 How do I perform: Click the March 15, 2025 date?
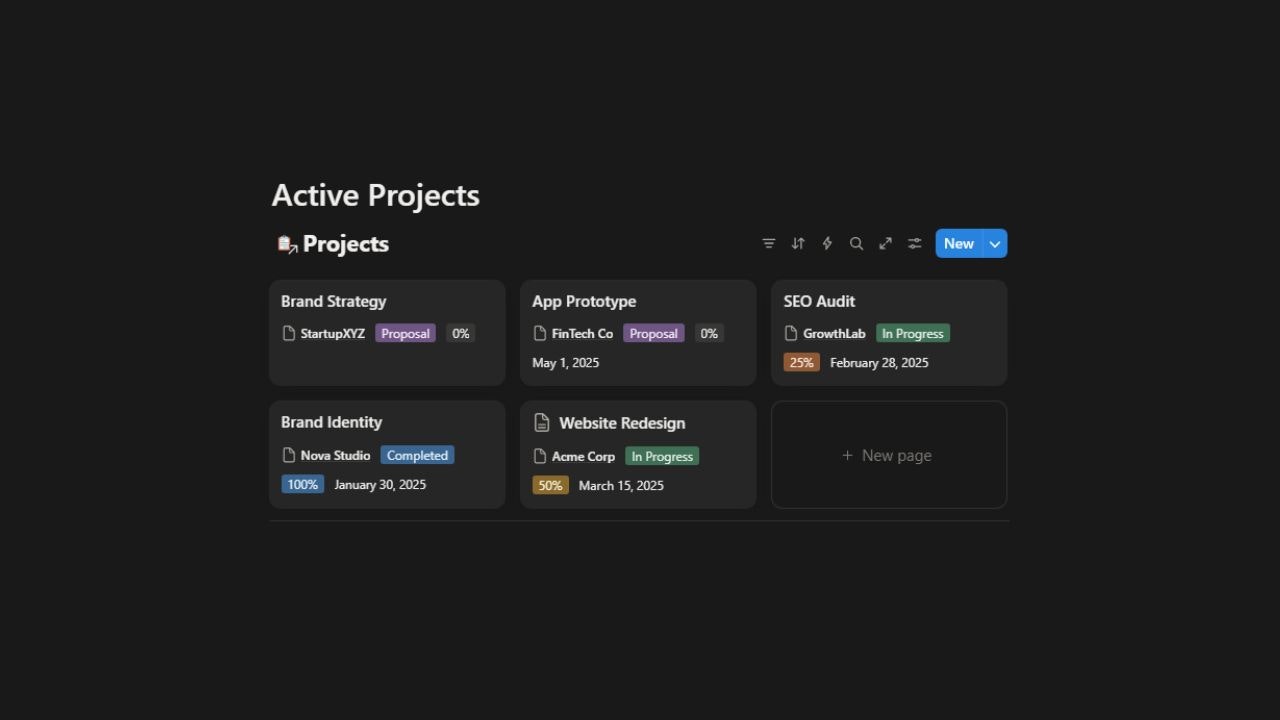(621, 485)
